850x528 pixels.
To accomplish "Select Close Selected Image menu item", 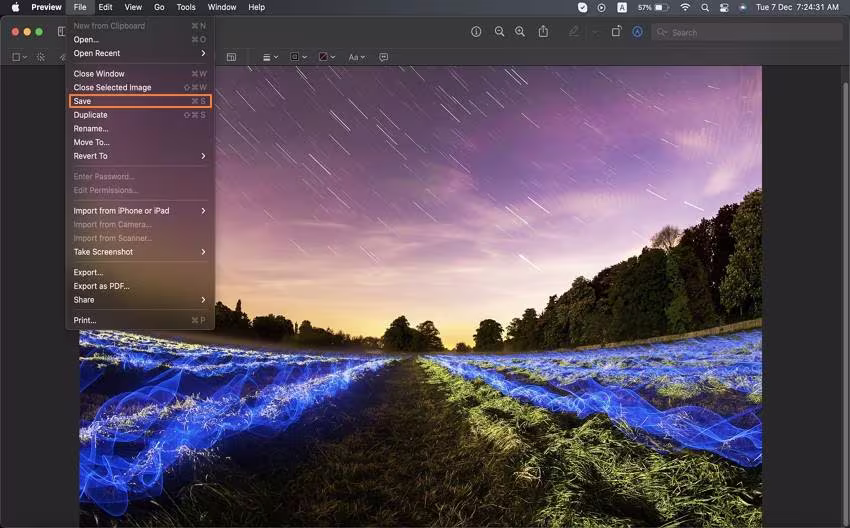I will tap(140, 87).
